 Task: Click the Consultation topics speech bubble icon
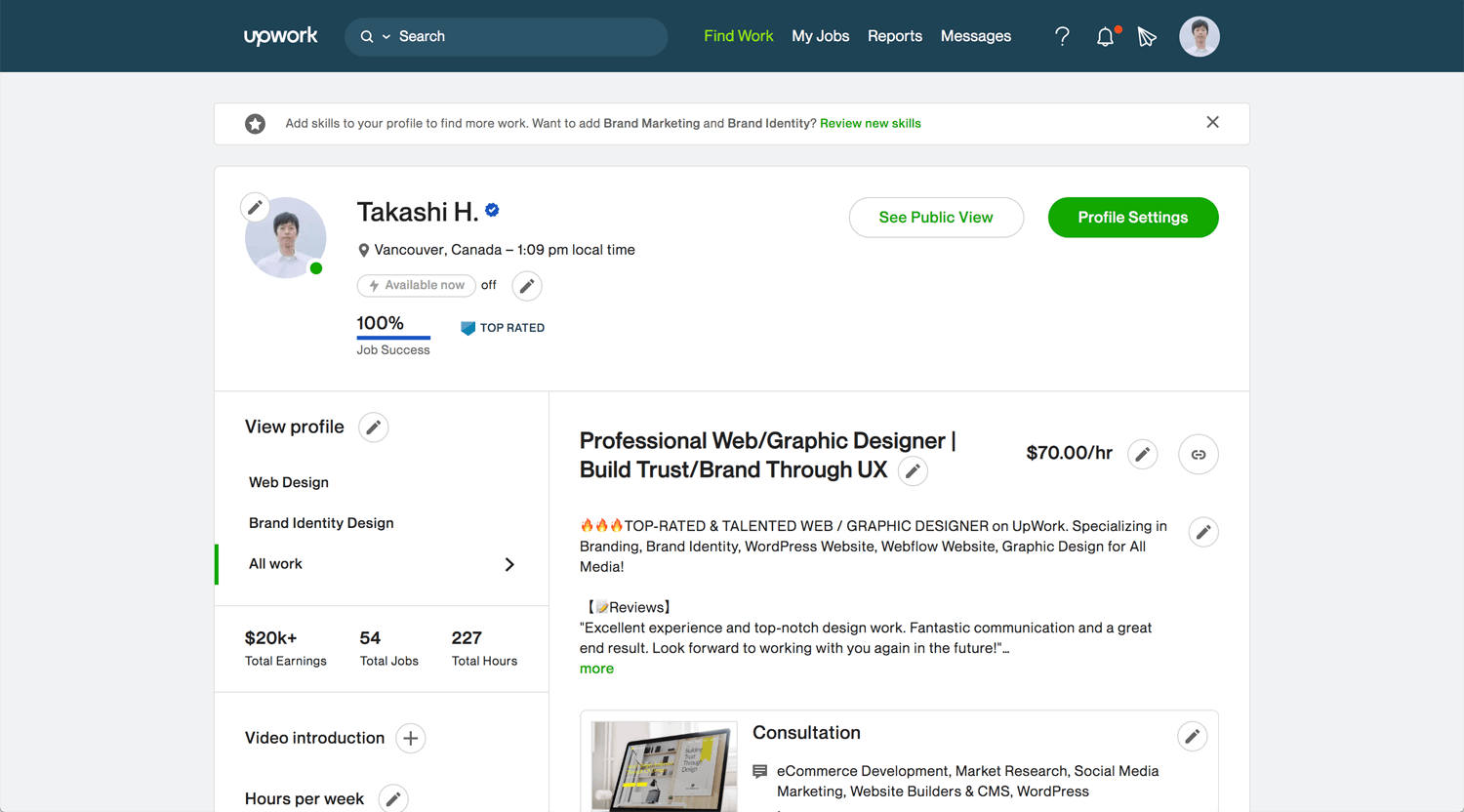[760, 771]
